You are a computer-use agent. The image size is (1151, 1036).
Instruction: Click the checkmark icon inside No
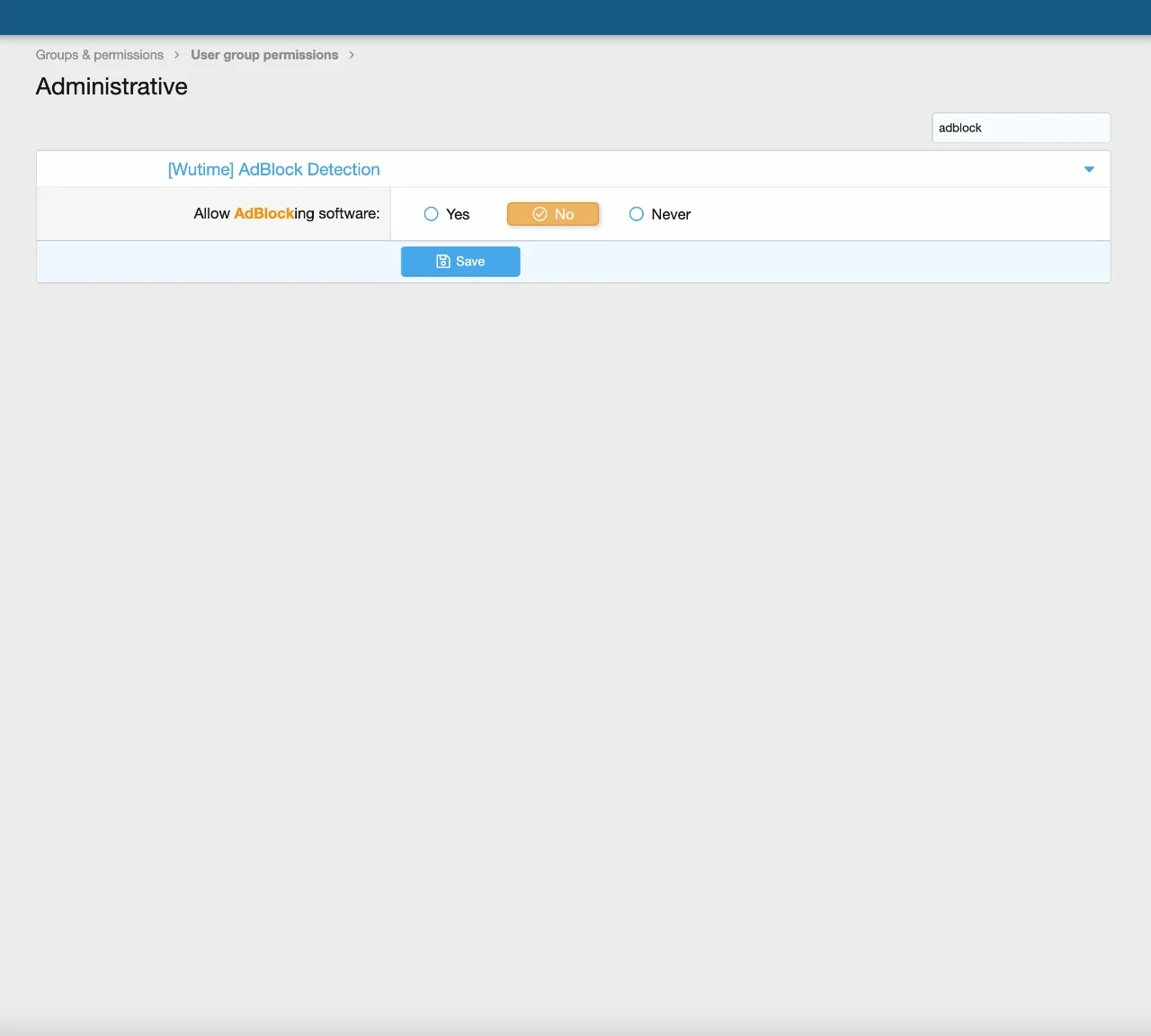click(x=540, y=214)
